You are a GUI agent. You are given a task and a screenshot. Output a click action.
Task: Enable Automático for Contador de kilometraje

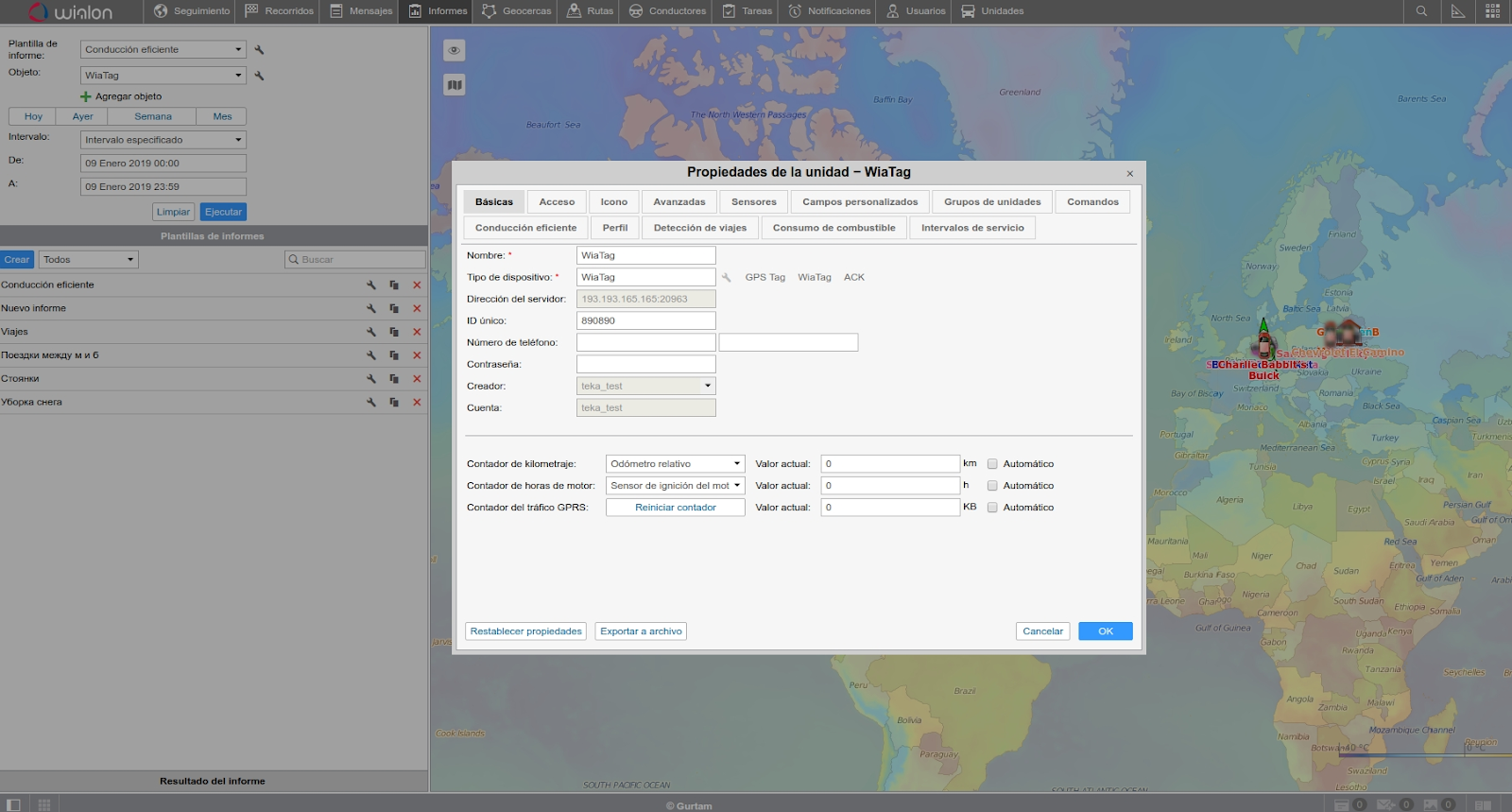(x=992, y=464)
